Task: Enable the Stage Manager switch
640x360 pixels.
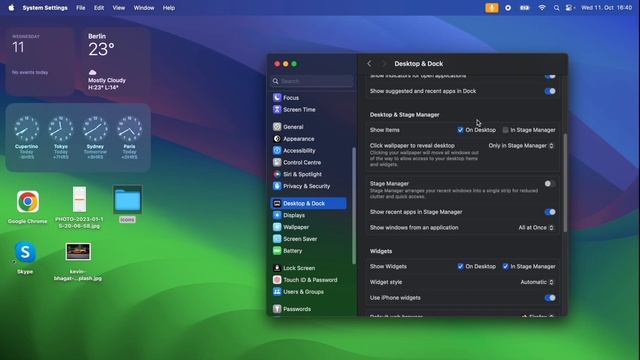Action: click(550, 184)
